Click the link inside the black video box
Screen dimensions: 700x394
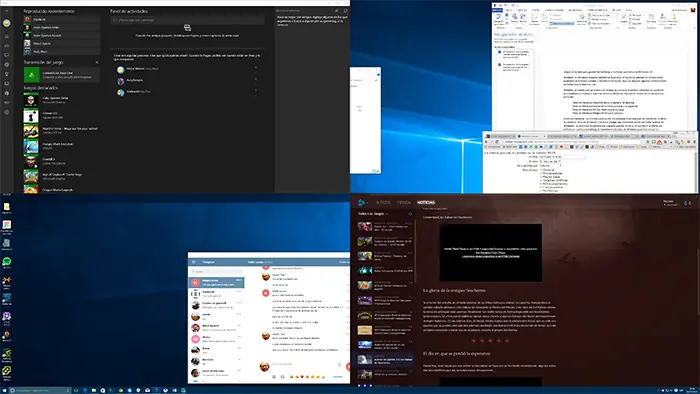pyautogui.click(x=491, y=257)
